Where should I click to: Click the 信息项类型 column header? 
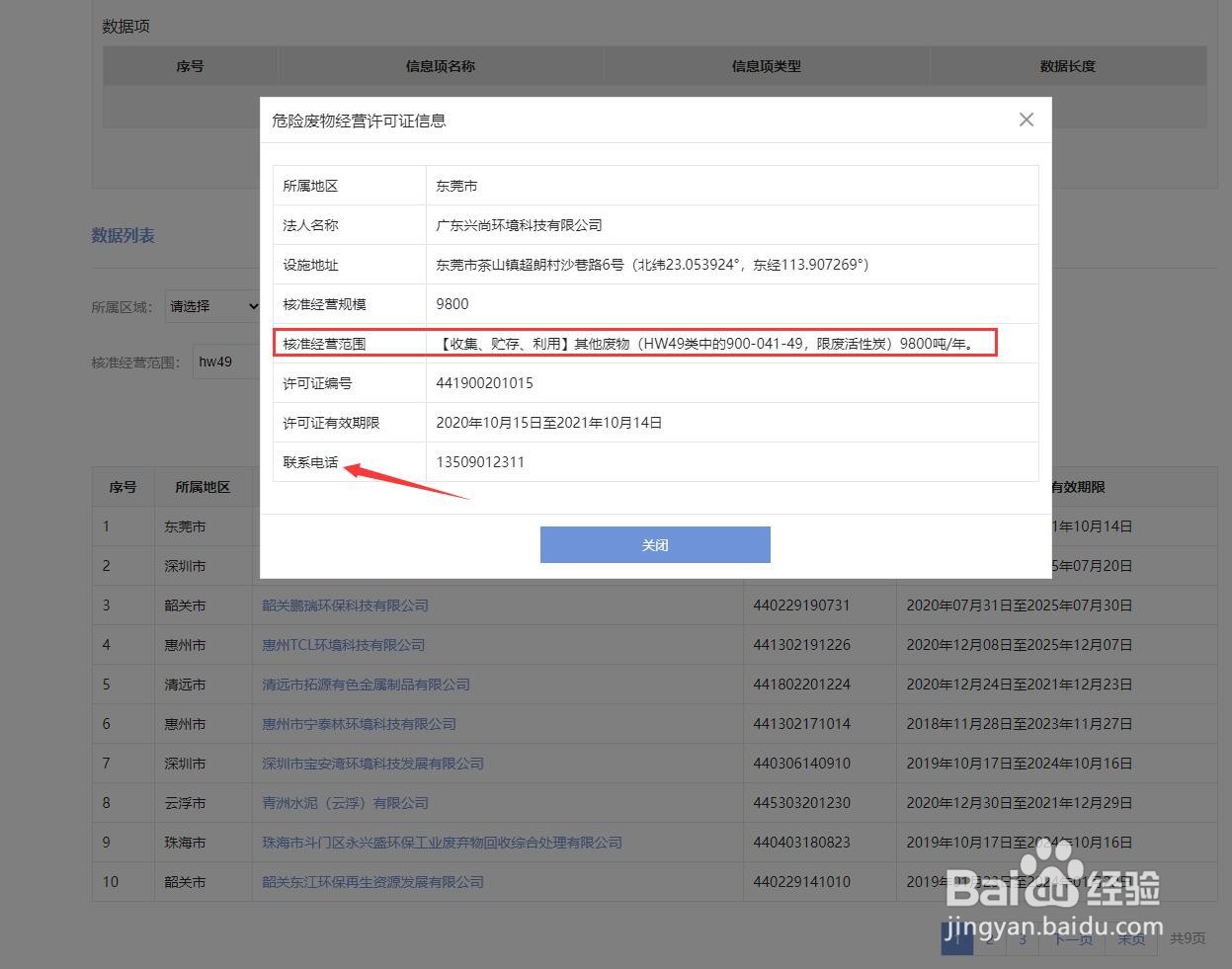766,66
